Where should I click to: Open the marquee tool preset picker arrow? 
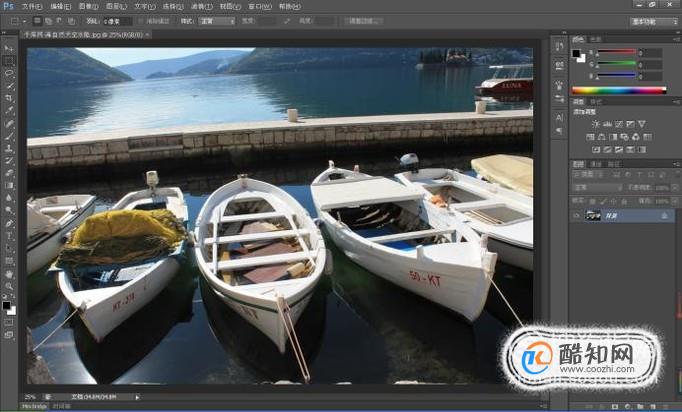click(x=24, y=21)
